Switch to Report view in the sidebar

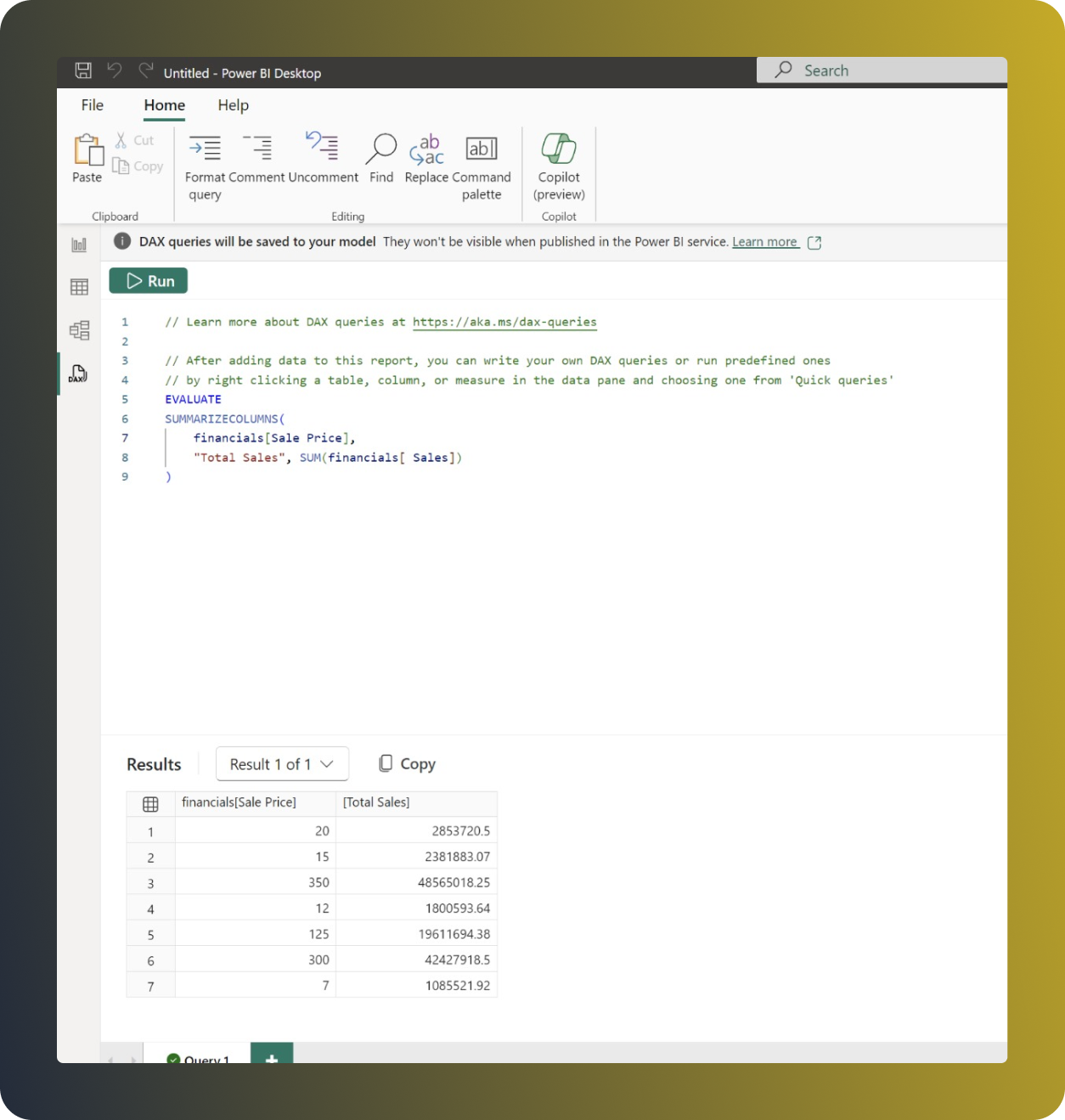[78, 244]
